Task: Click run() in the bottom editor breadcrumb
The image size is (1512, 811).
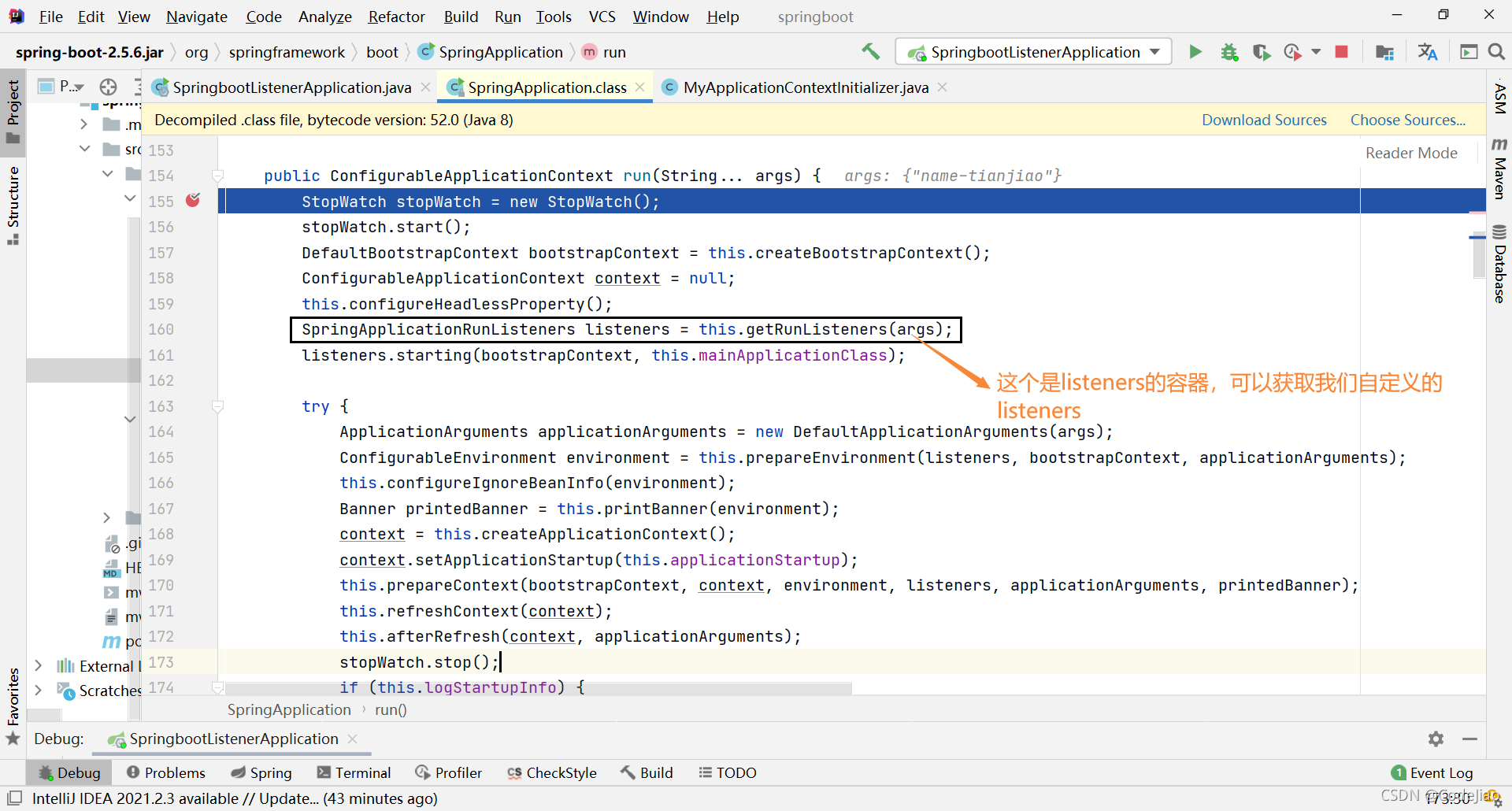Action: (391, 709)
